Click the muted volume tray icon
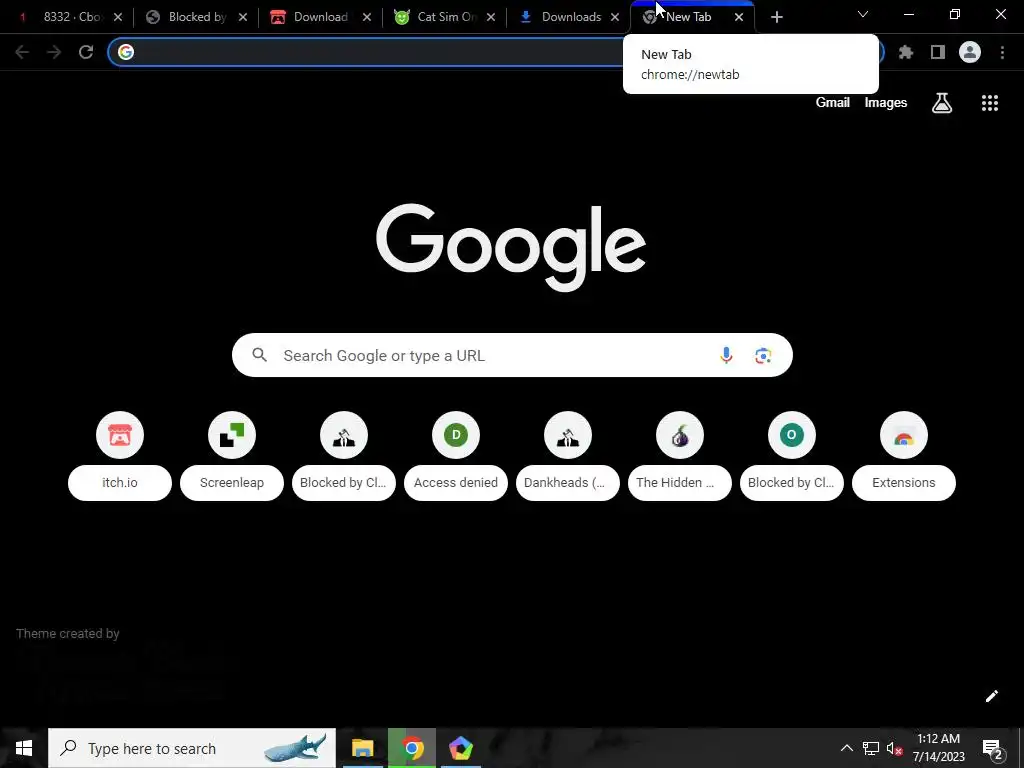Image resolution: width=1024 pixels, height=768 pixels. 894,749
